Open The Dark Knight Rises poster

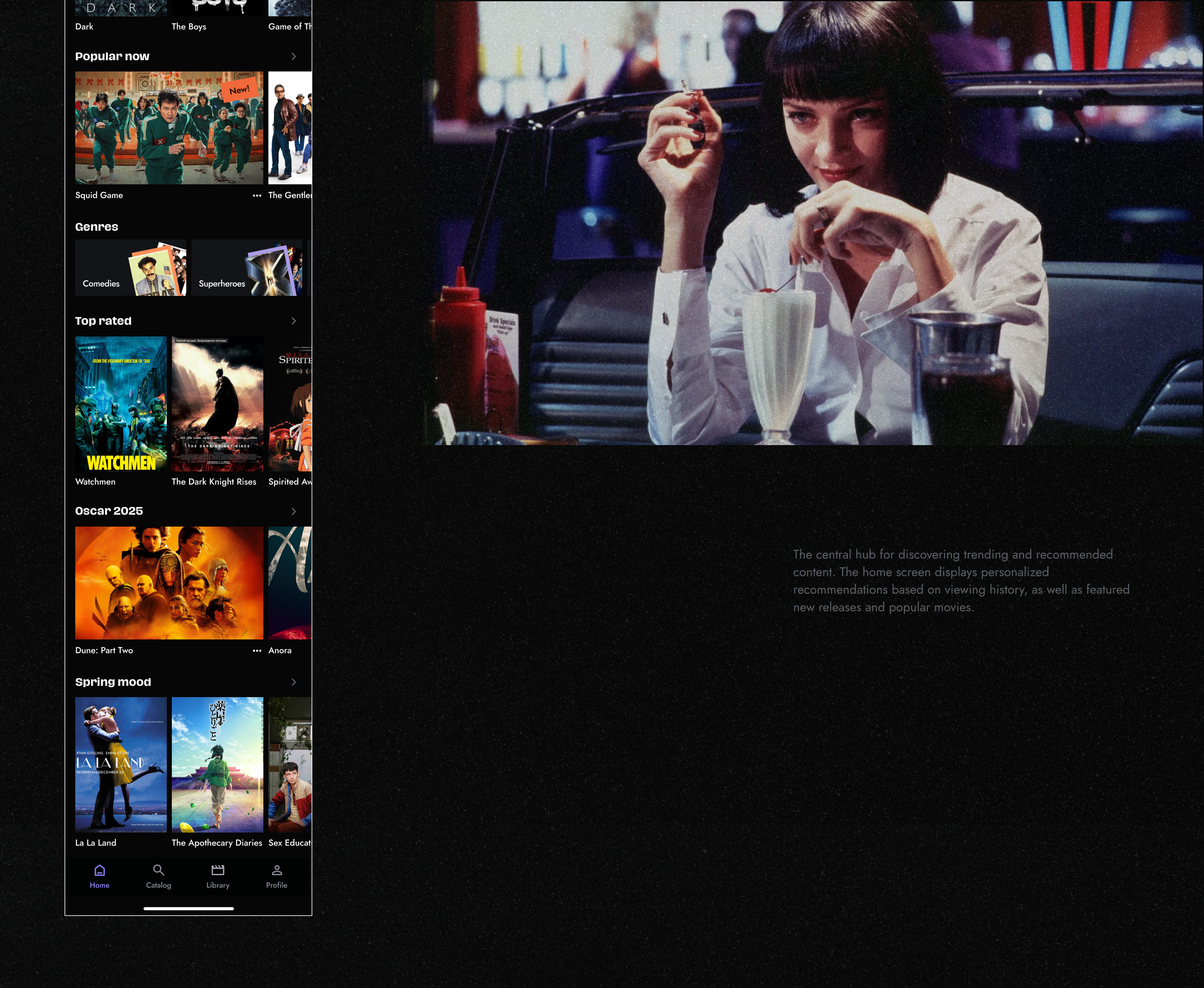click(217, 403)
